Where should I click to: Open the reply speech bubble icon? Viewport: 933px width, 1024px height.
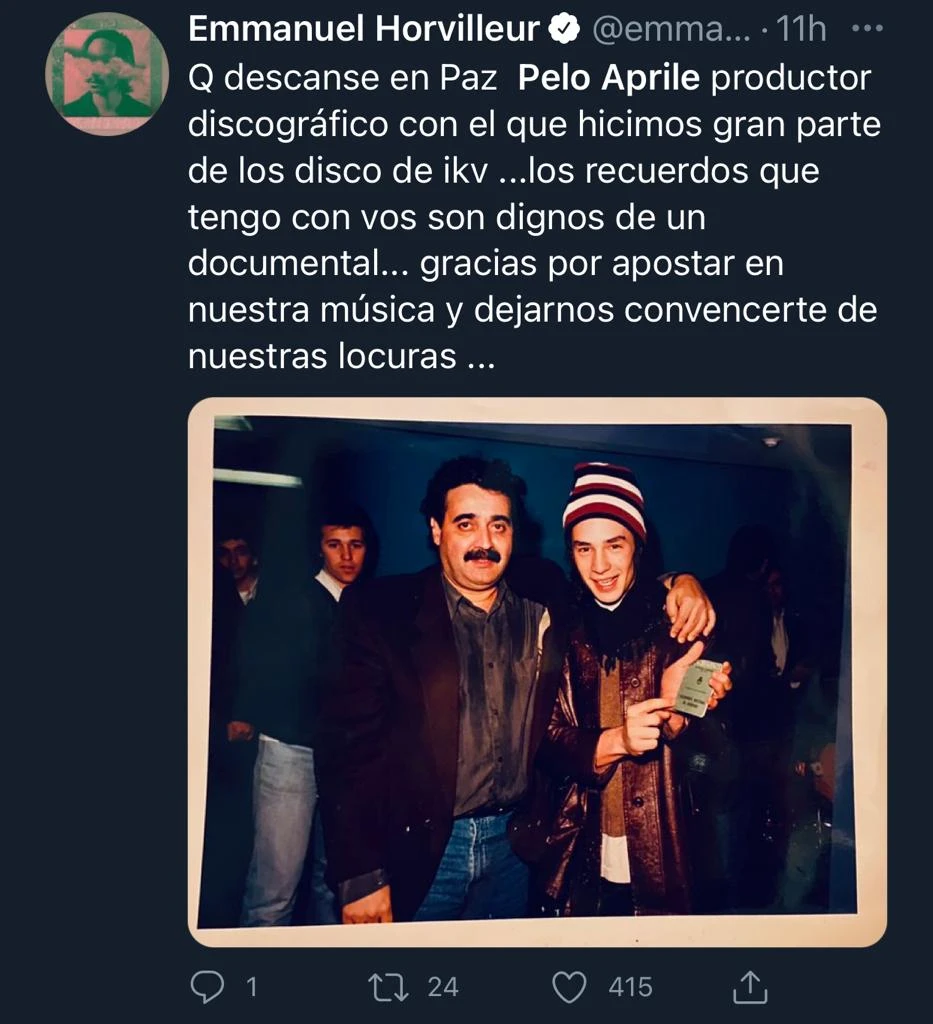click(207, 987)
